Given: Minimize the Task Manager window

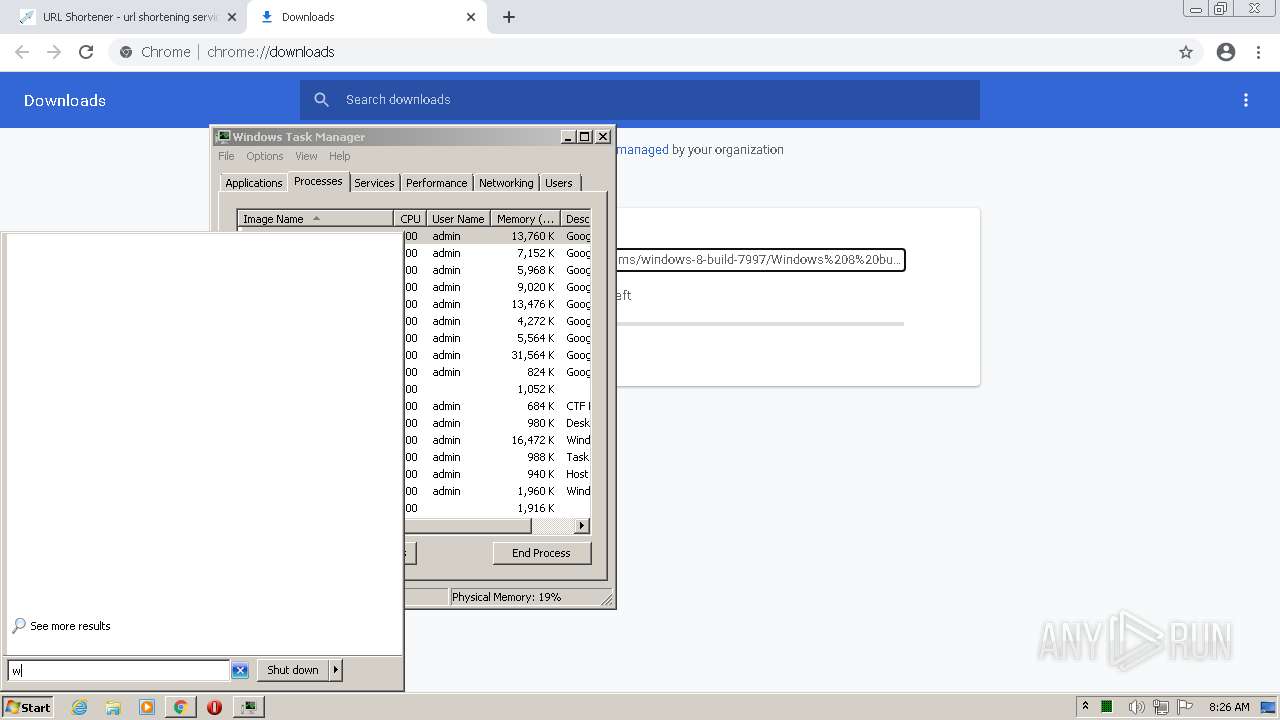Looking at the screenshot, I should pyautogui.click(x=569, y=137).
